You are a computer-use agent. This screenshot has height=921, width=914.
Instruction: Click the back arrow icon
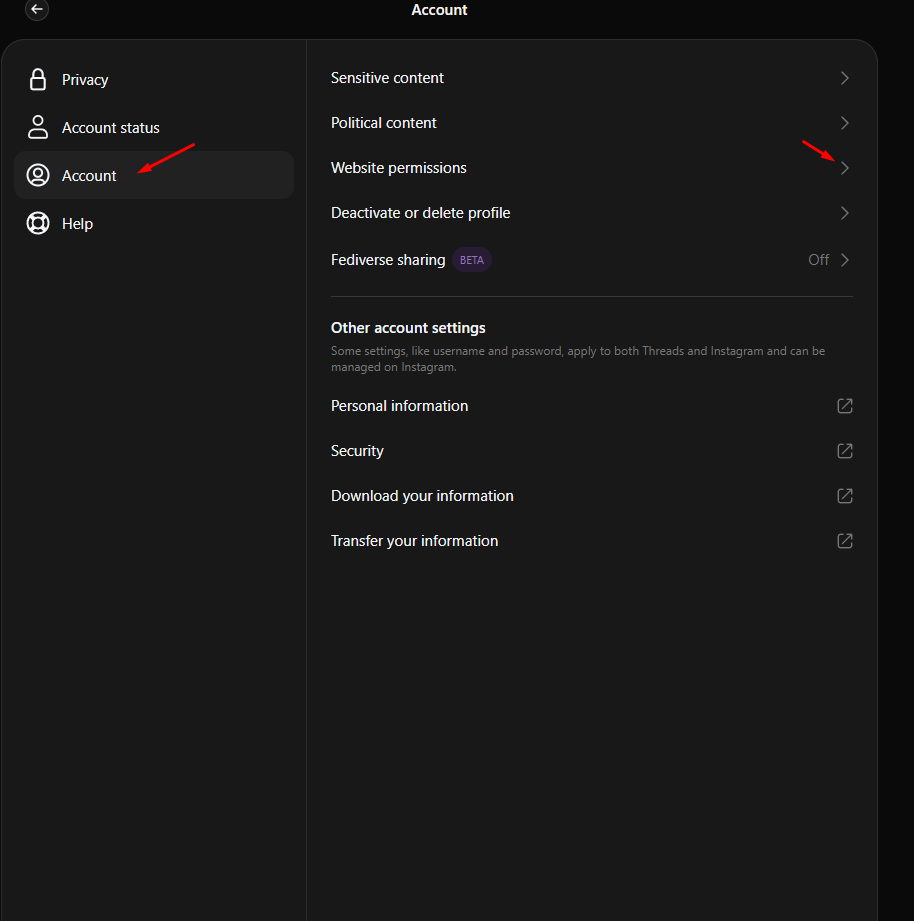(37, 9)
